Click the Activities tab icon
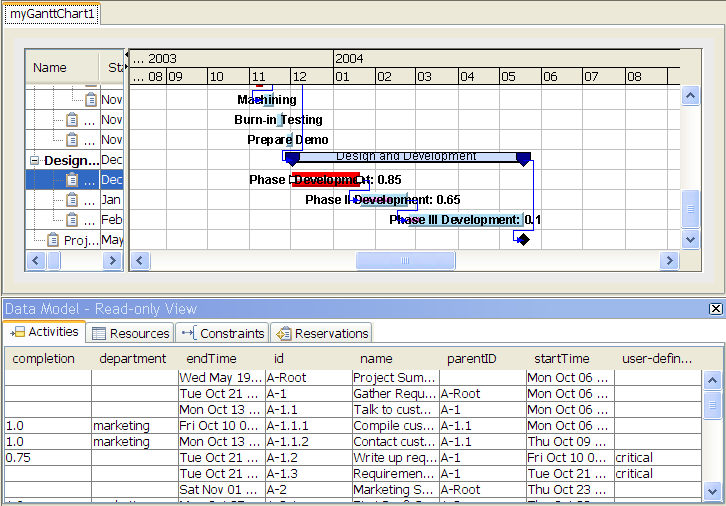This screenshot has width=726, height=506. point(17,333)
